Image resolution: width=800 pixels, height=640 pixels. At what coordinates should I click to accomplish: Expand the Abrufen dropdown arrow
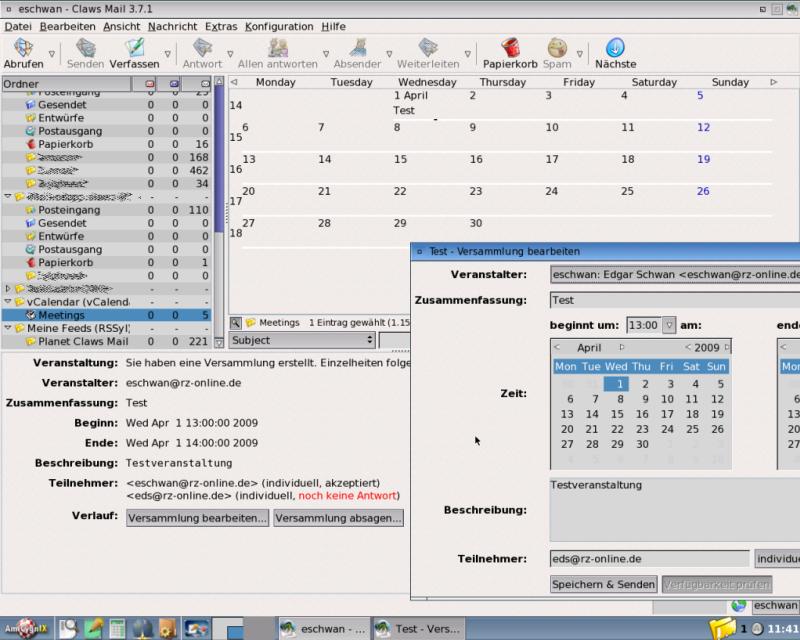click(52, 54)
